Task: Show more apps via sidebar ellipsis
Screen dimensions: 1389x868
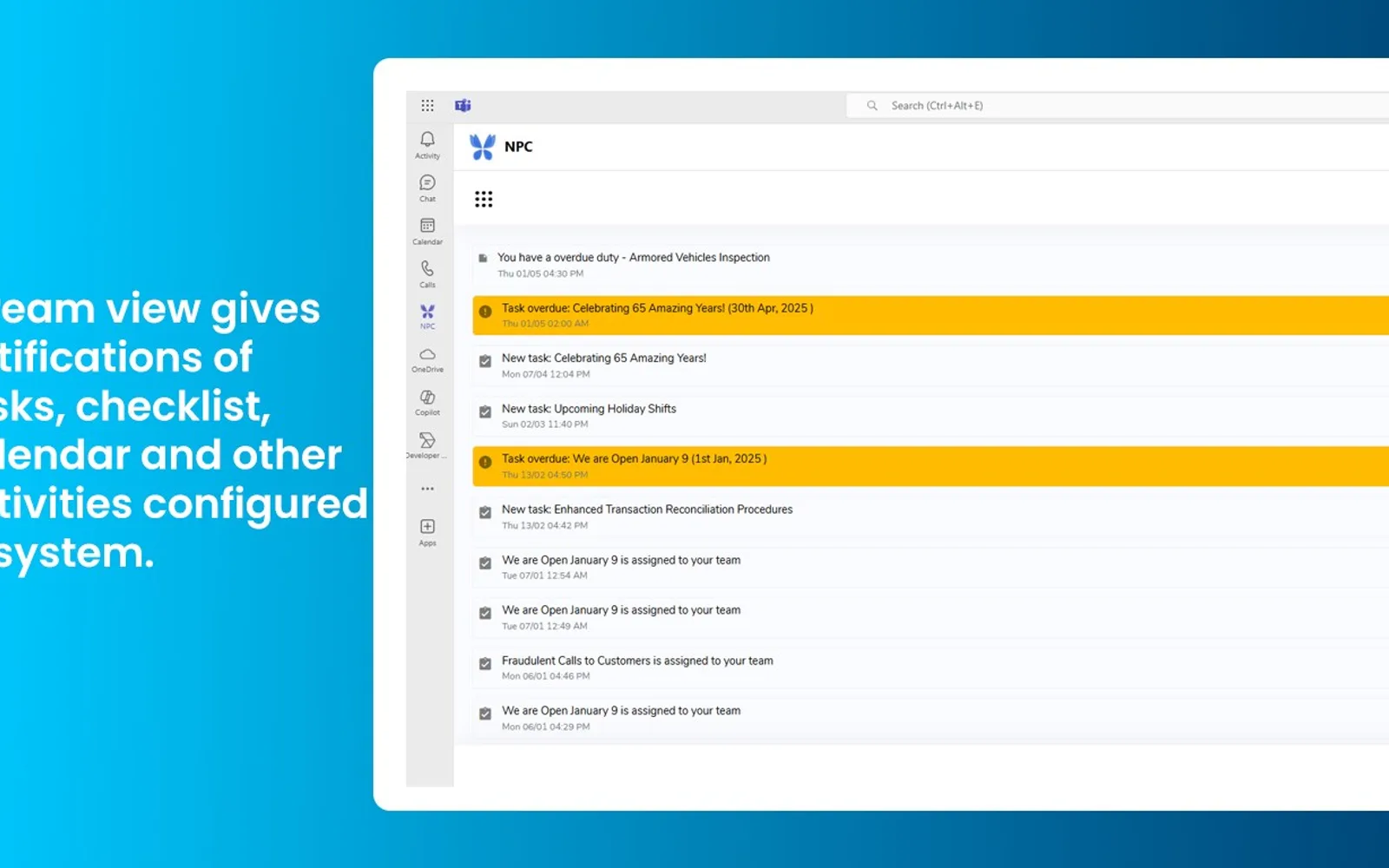Action: (x=427, y=489)
